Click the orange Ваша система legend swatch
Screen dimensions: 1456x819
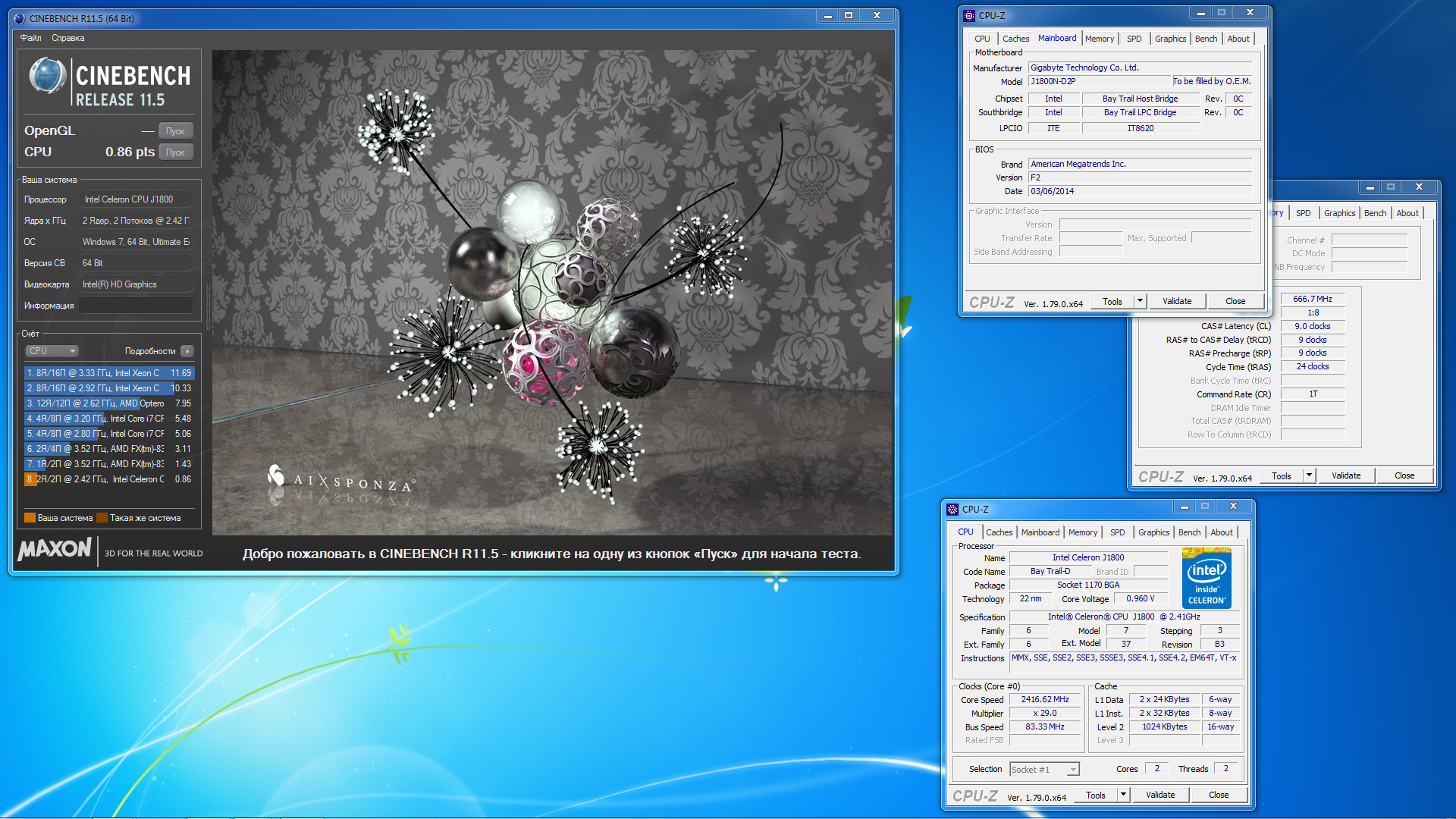pos(30,518)
